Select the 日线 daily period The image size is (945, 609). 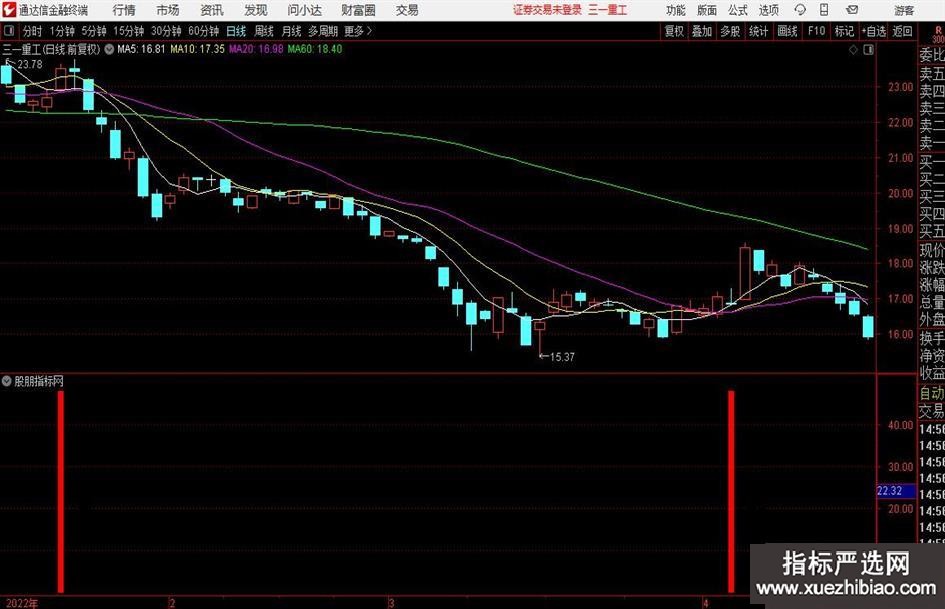[236, 31]
